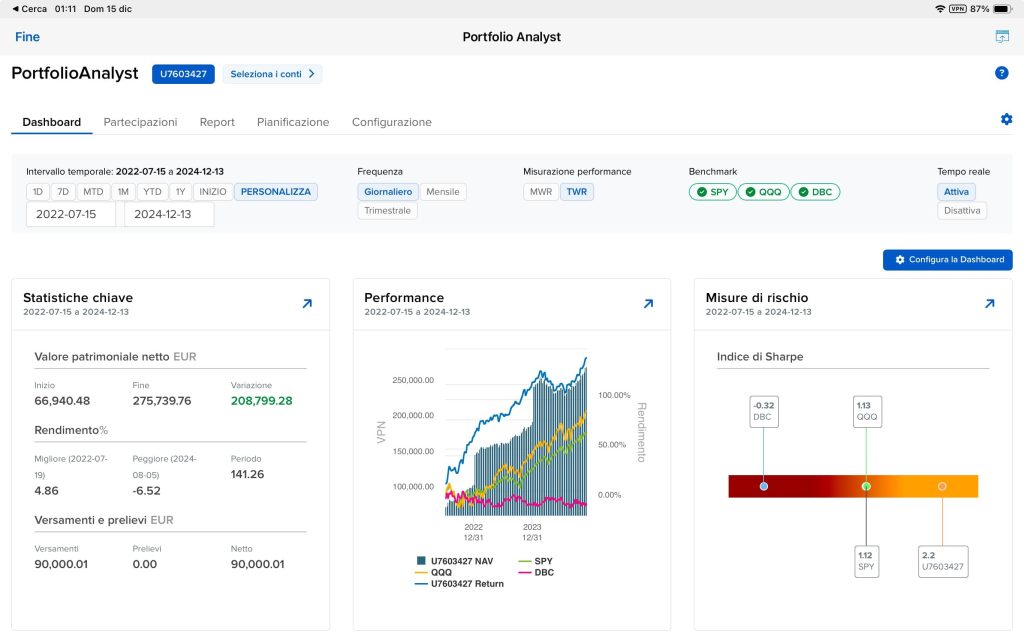
Task: Click the help question mark icon
Action: click(1001, 73)
